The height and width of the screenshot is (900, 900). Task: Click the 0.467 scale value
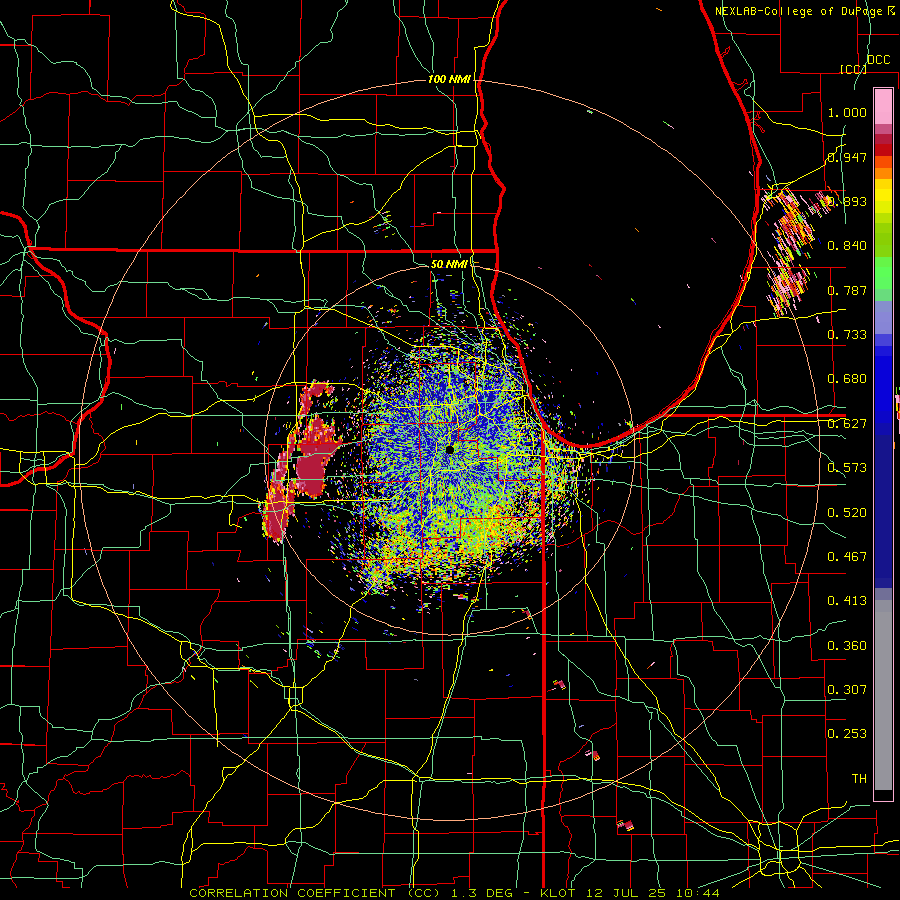pyautogui.click(x=847, y=557)
